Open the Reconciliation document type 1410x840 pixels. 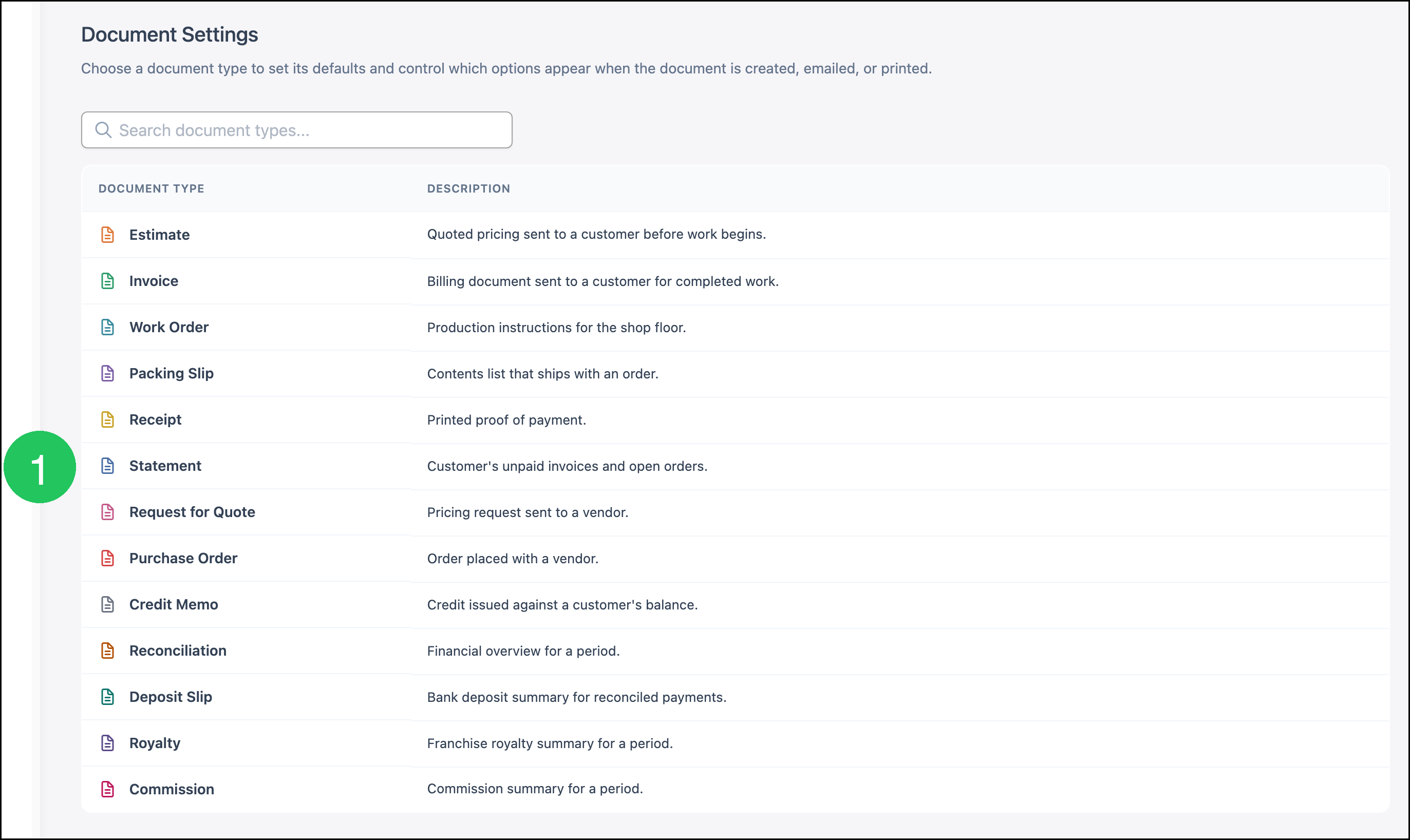(178, 651)
